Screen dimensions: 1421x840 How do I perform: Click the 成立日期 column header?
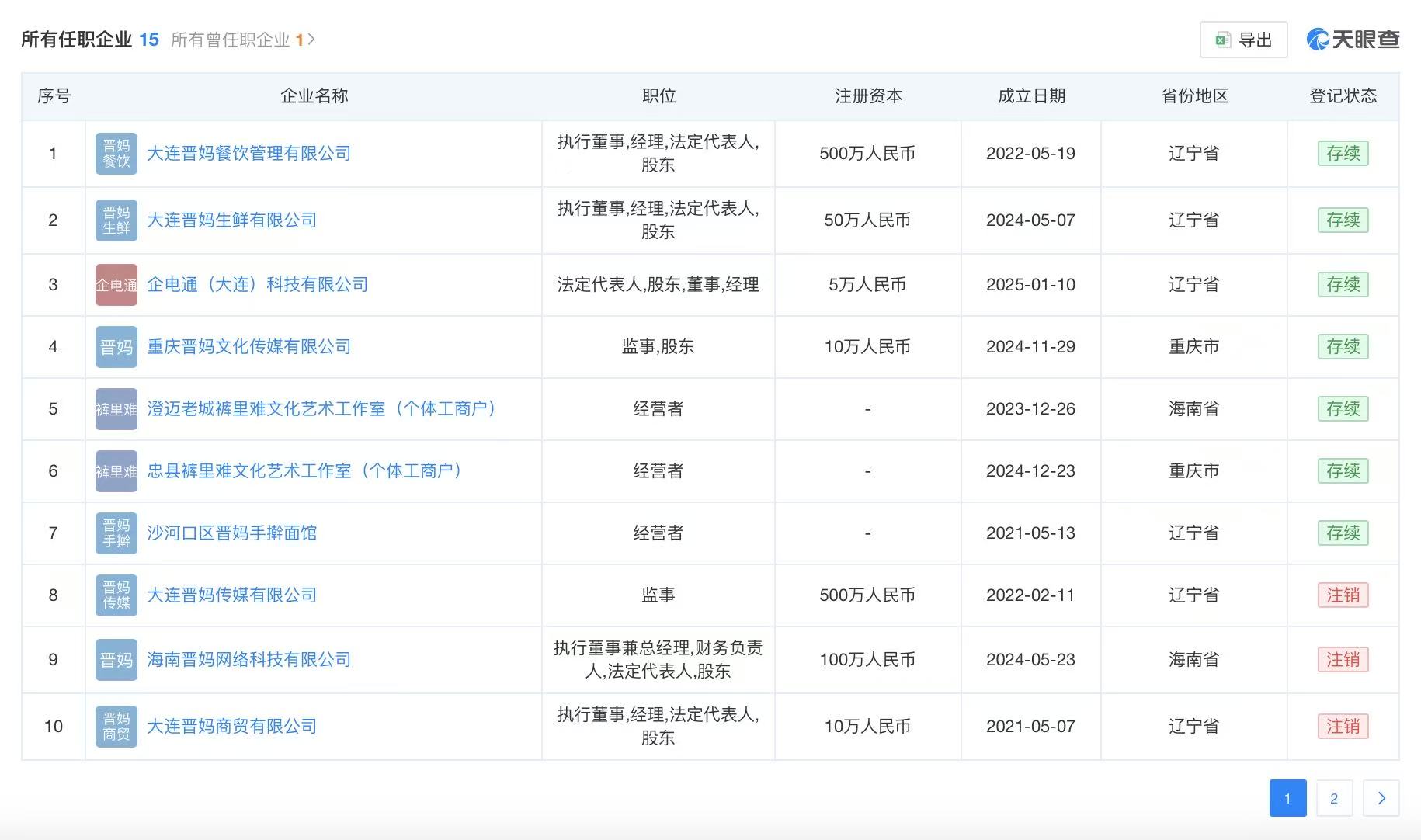point(1031,96)
